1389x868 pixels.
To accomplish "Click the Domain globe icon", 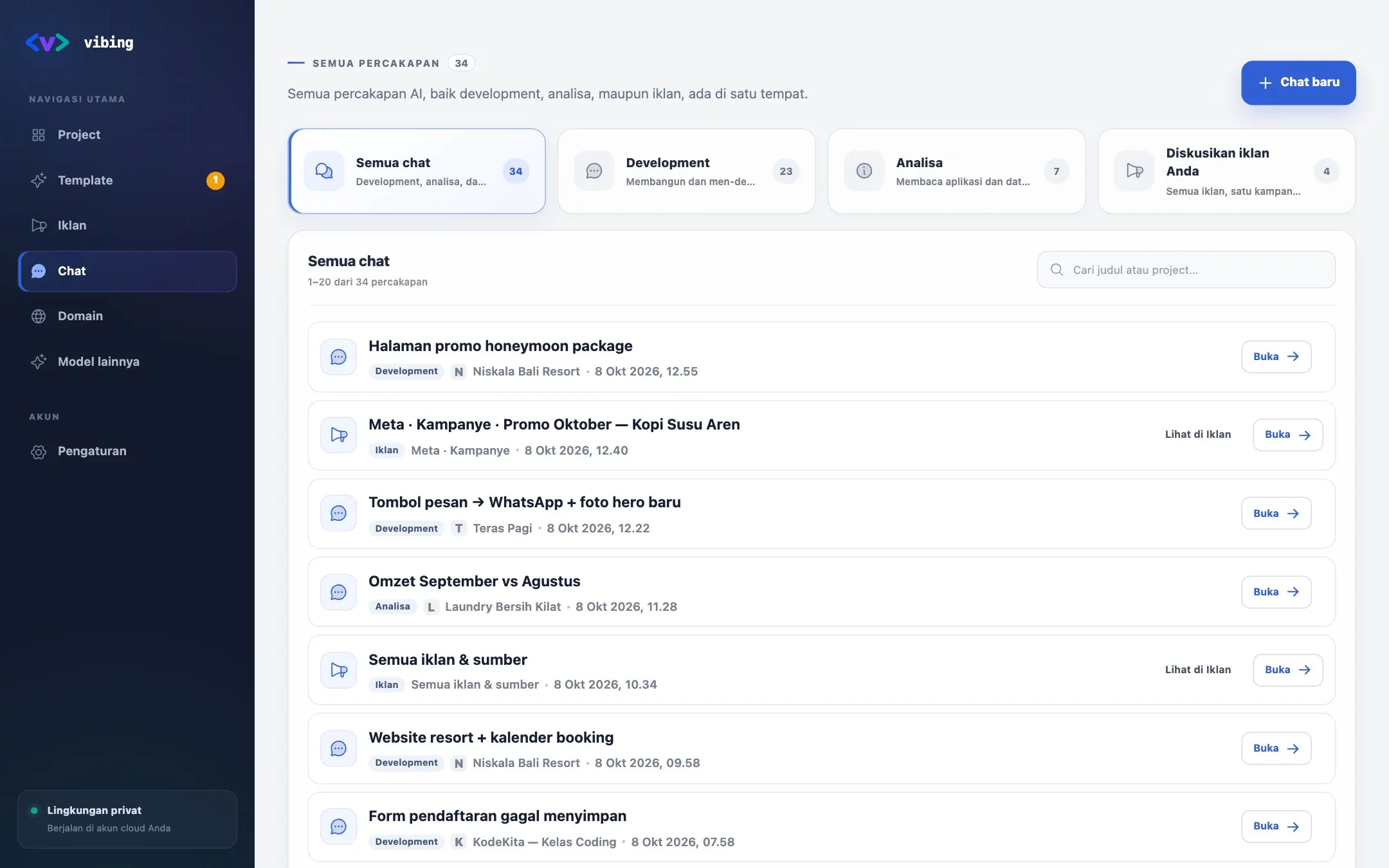I will pos(39,316).
